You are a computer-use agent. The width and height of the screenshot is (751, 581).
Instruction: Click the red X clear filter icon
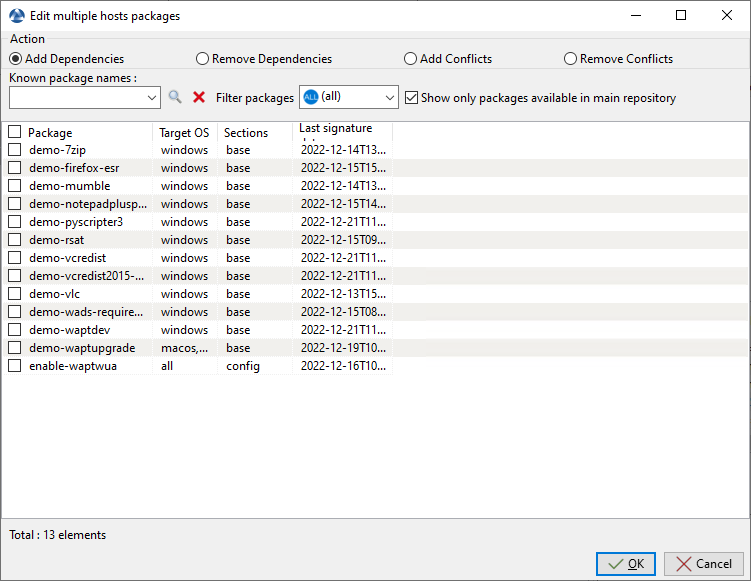[x=199, y=97]
